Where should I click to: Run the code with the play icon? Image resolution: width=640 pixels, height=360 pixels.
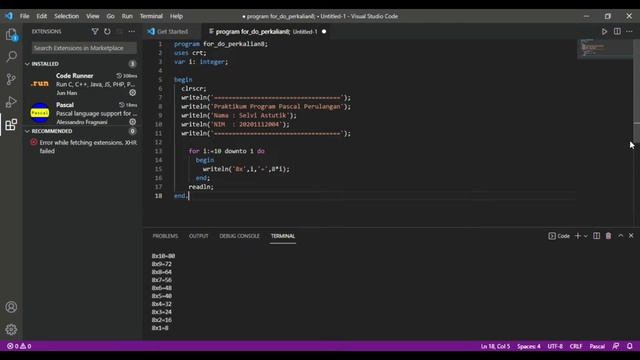pos(604,31)
